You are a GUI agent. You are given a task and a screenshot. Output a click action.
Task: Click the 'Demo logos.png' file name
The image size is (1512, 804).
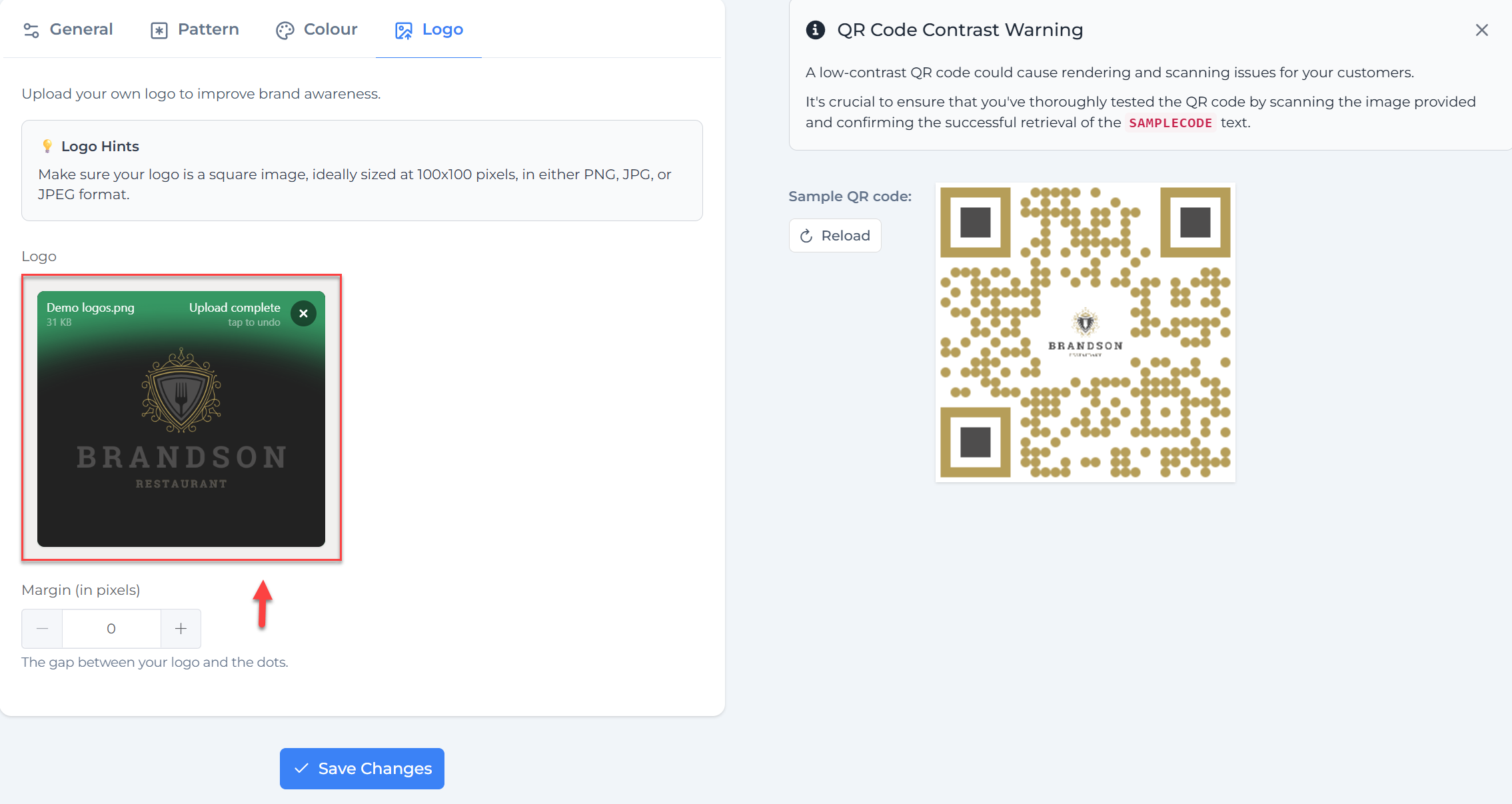(x=91, y=308)
